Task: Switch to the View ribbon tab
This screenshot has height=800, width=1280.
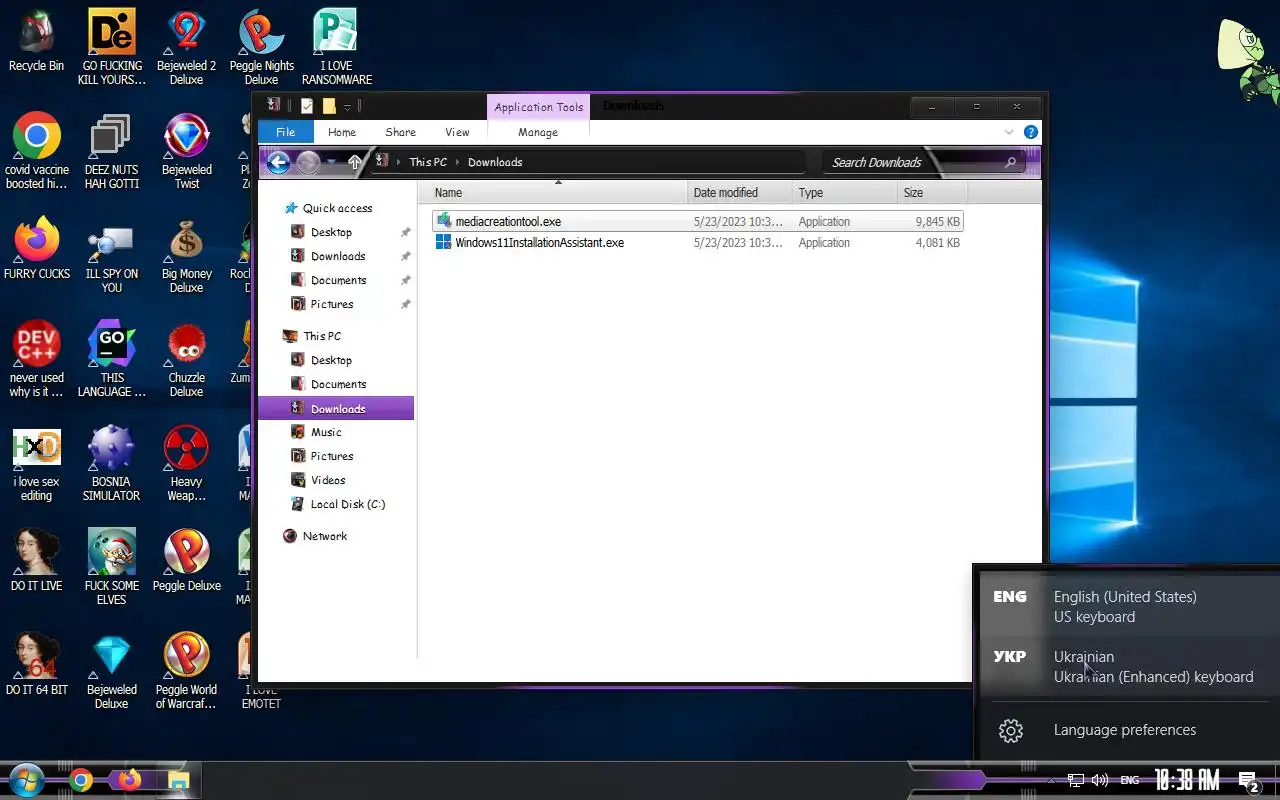Action: pos(457,132)
